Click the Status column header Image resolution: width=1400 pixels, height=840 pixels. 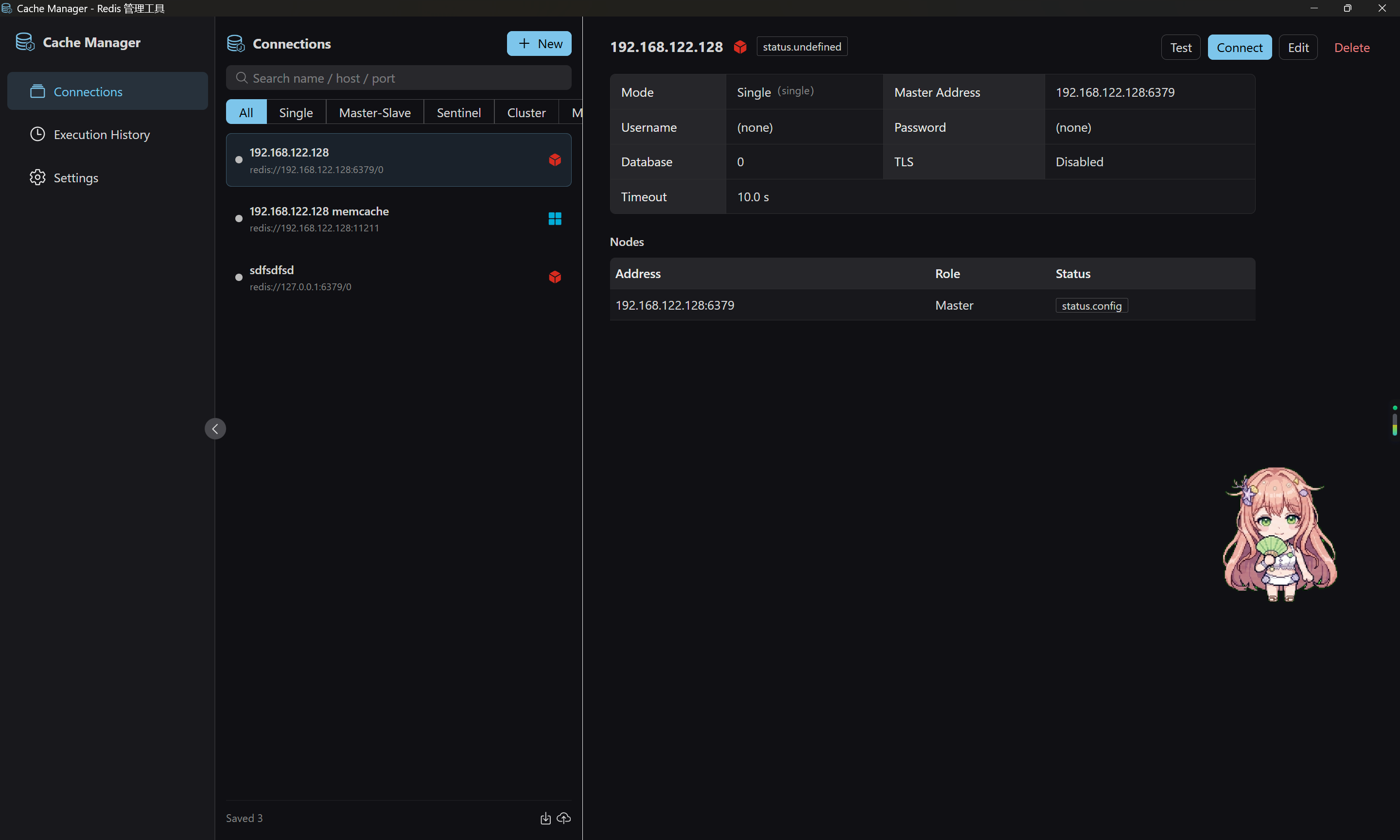click(1072, 274)
